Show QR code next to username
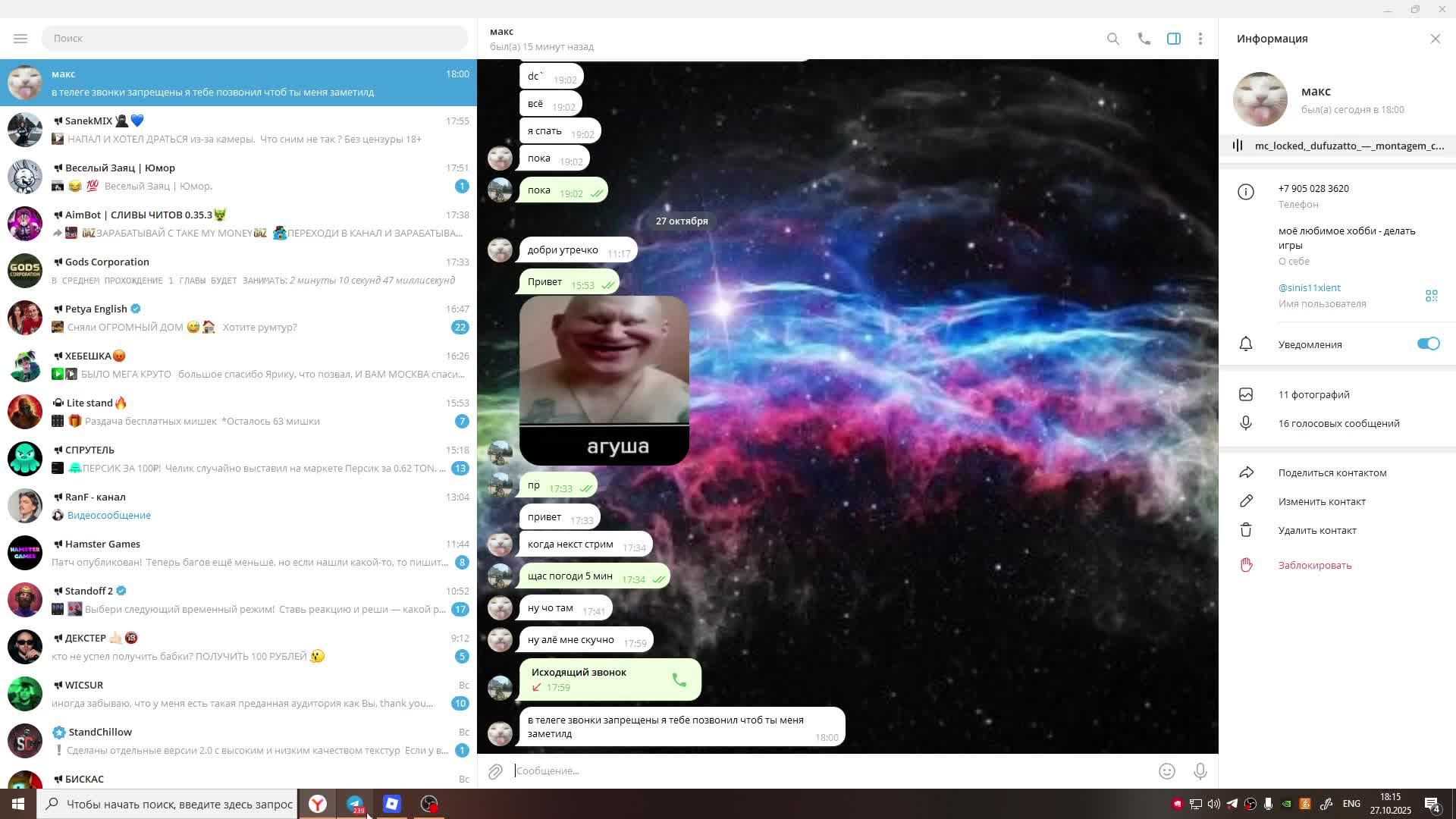This screenshot has width=1456, height=819. (x=1431, y=296)
